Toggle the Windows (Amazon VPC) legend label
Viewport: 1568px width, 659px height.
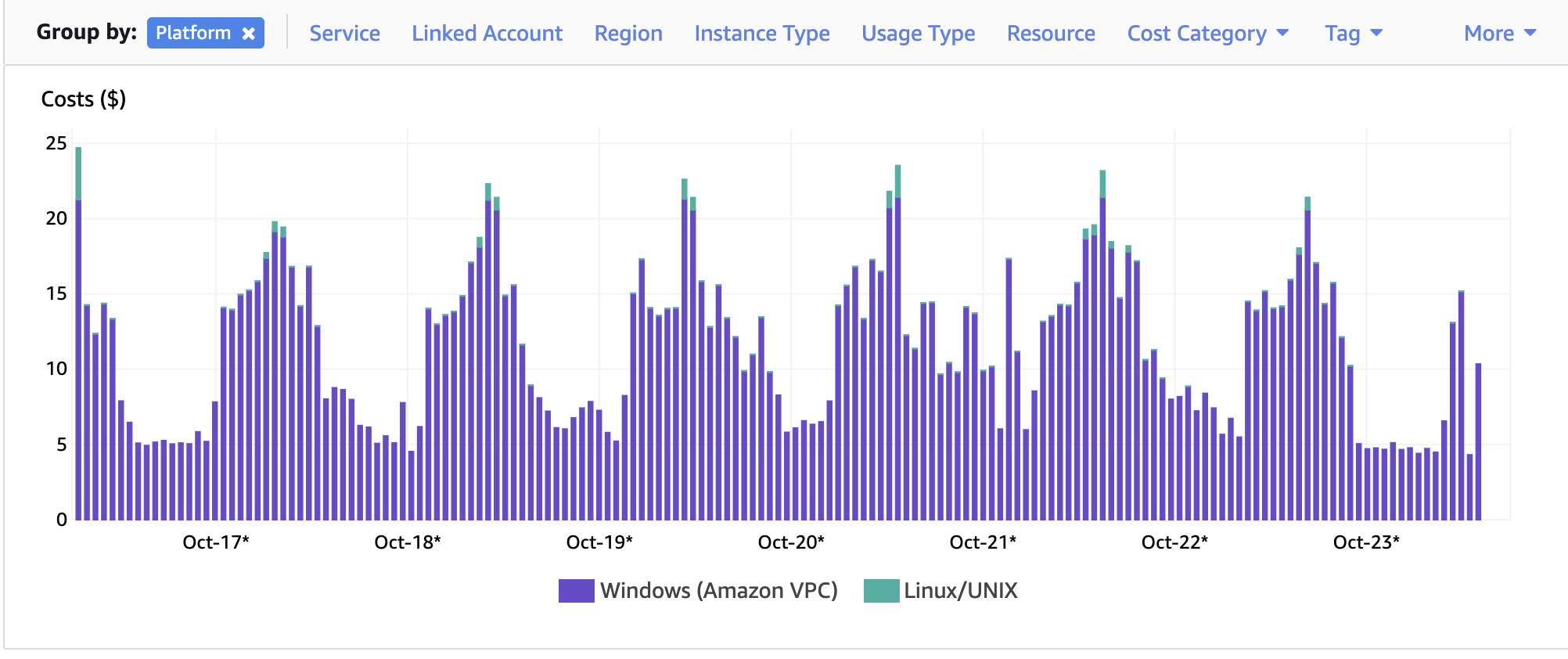[718, 591]
